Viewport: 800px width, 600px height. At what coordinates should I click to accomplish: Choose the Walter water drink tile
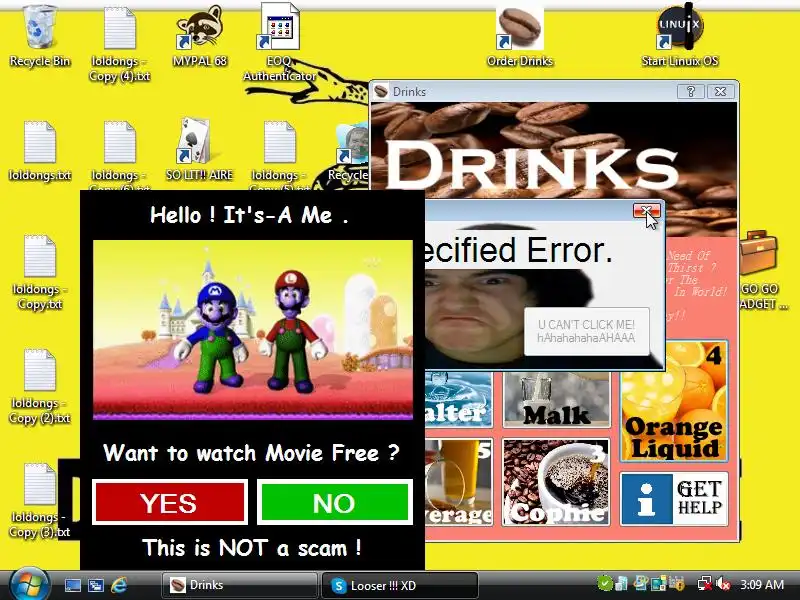tap(458, 399)
